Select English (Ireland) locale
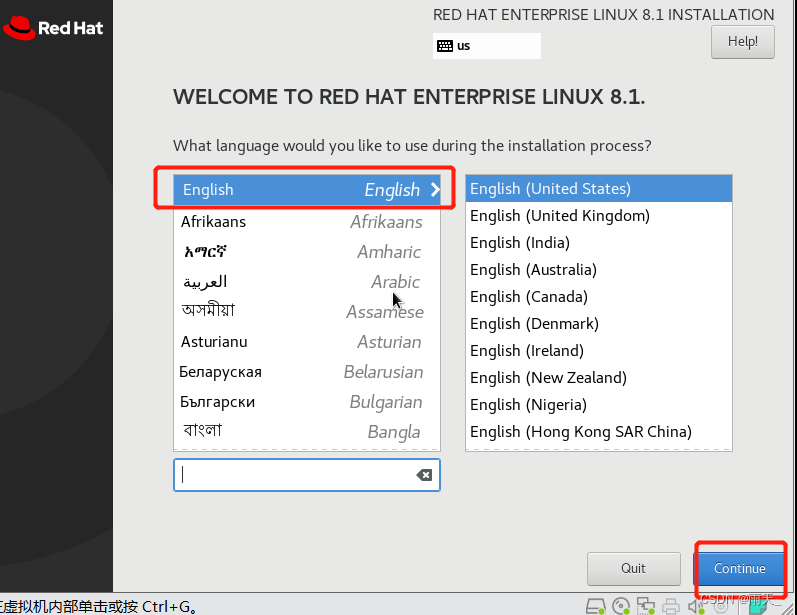This screenshot has height=615, width=797. tap(599, 350)
